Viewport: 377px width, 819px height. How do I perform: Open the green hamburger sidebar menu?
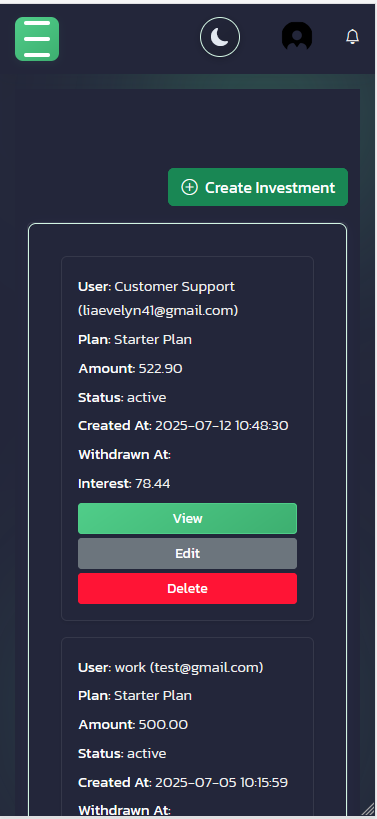click(37, 39)
